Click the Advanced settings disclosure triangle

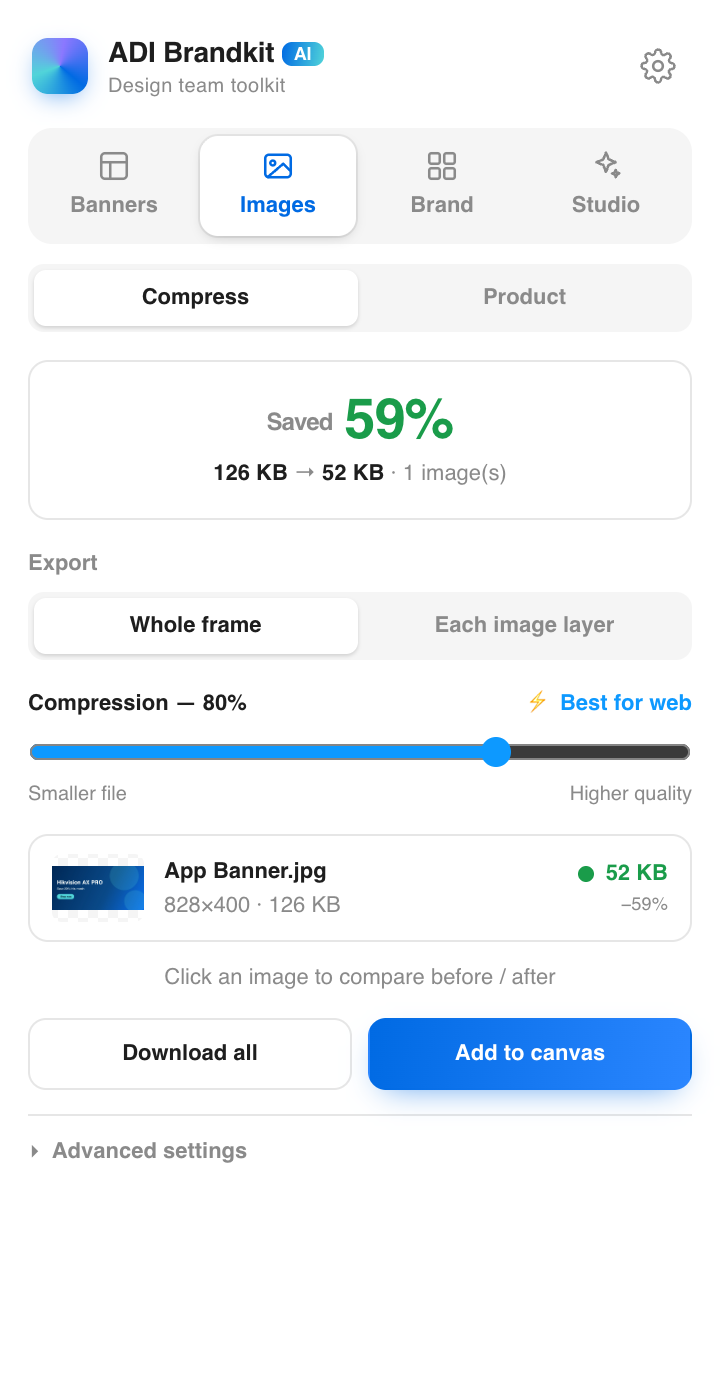(x=35, y=1151)
